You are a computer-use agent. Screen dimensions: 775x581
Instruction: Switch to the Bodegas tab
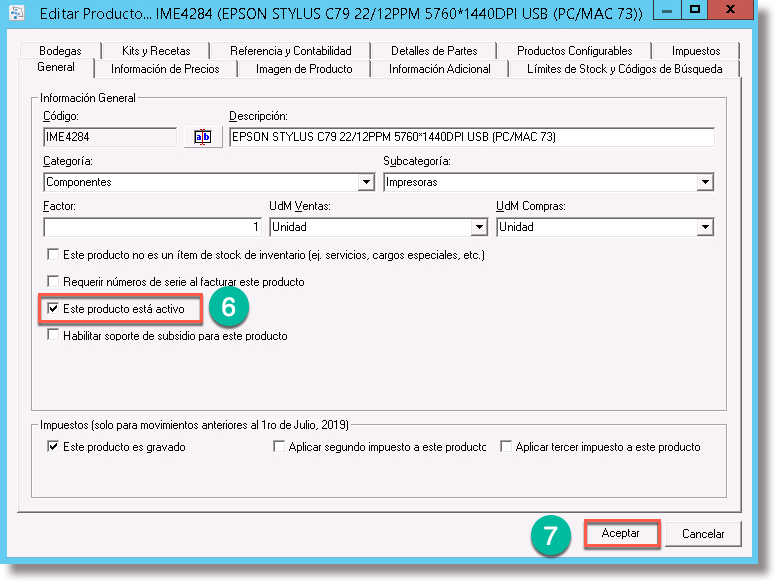tap(60, 51)
